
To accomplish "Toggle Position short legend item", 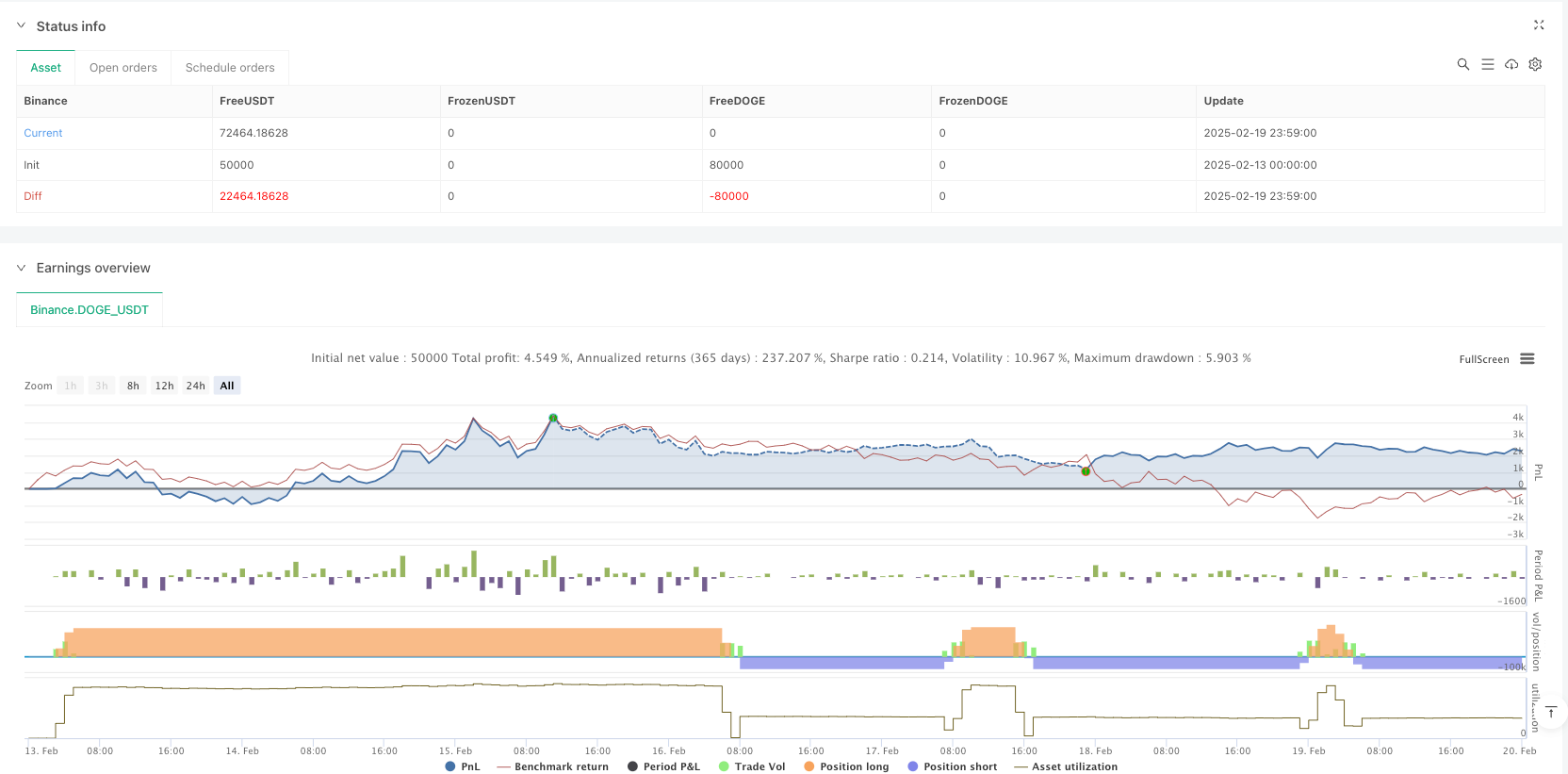I will click(952, 766).
